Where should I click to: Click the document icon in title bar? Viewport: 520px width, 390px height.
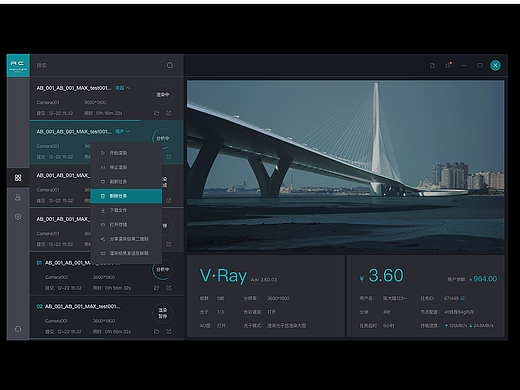pyautogui.click(x=432, y=65)
